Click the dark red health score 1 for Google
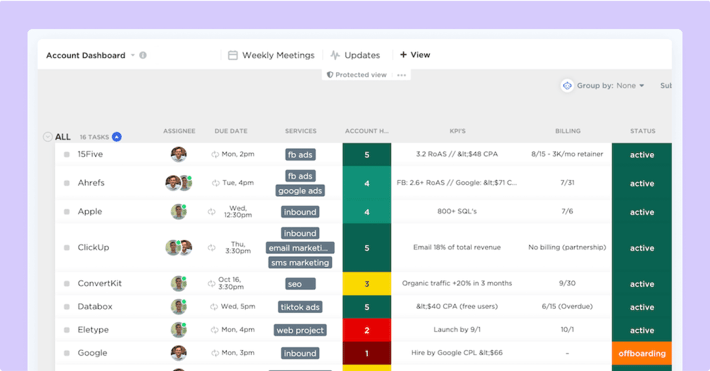The width and height of the screenshot is (710, 371). pyautogui.click(x=367, y=353)
